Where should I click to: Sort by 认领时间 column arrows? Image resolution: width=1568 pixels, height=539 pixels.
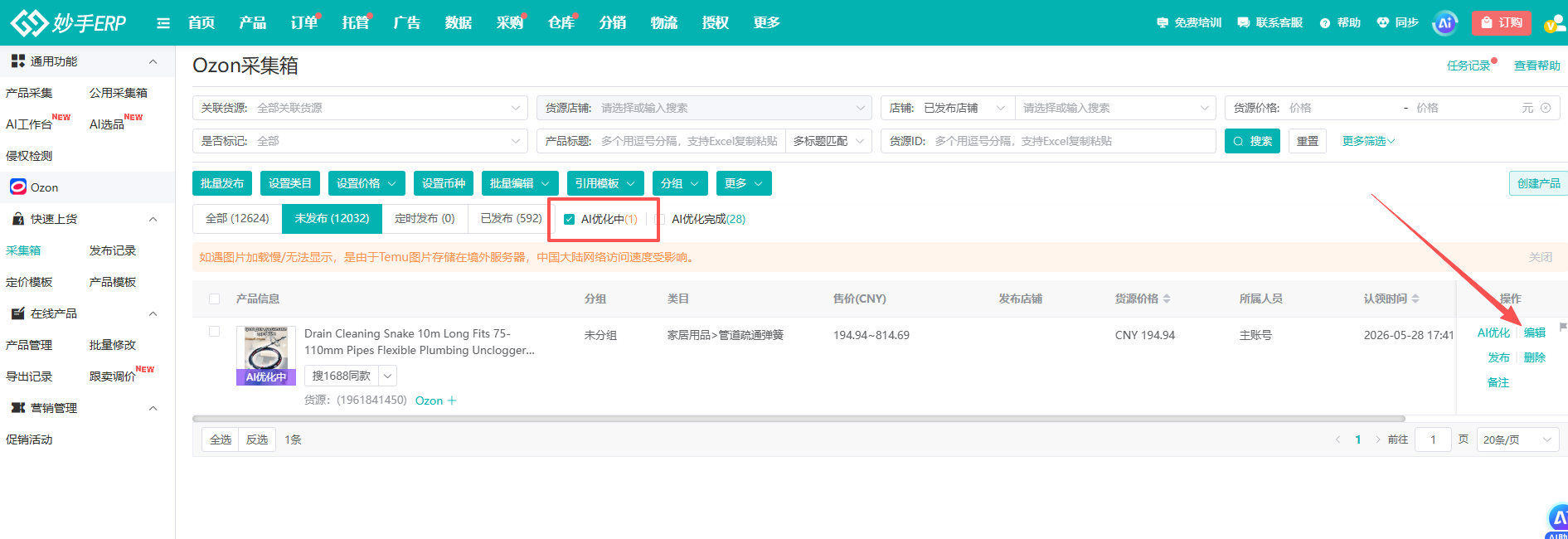tap(1415, 299)
